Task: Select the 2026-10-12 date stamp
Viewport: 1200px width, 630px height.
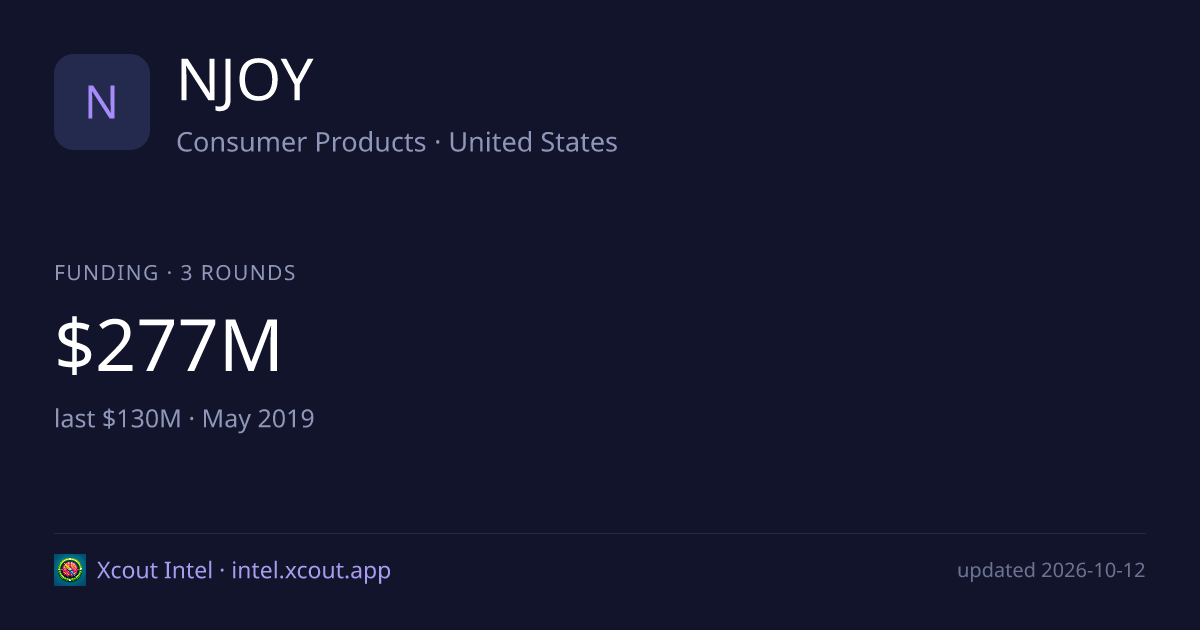Action: click(x=1093, y=570)
